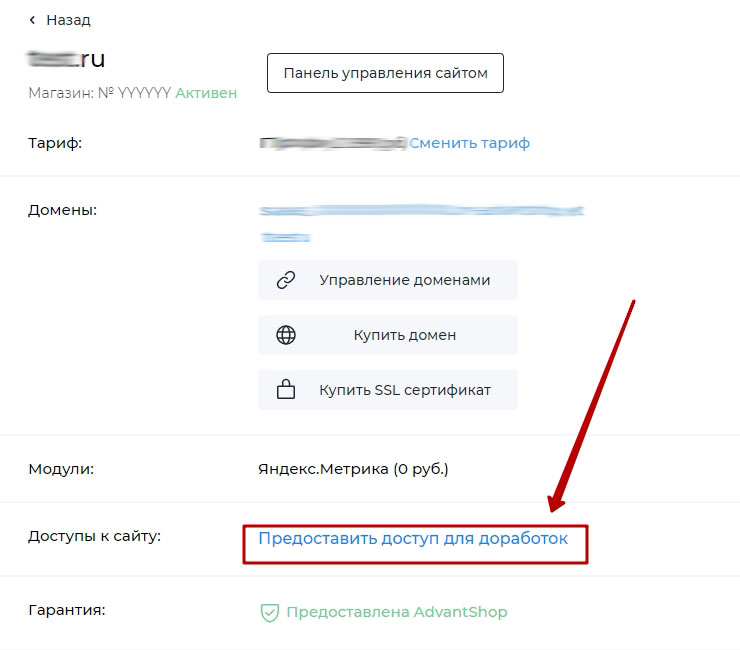Click the site name heading ending in .ru

coord(67,59)
